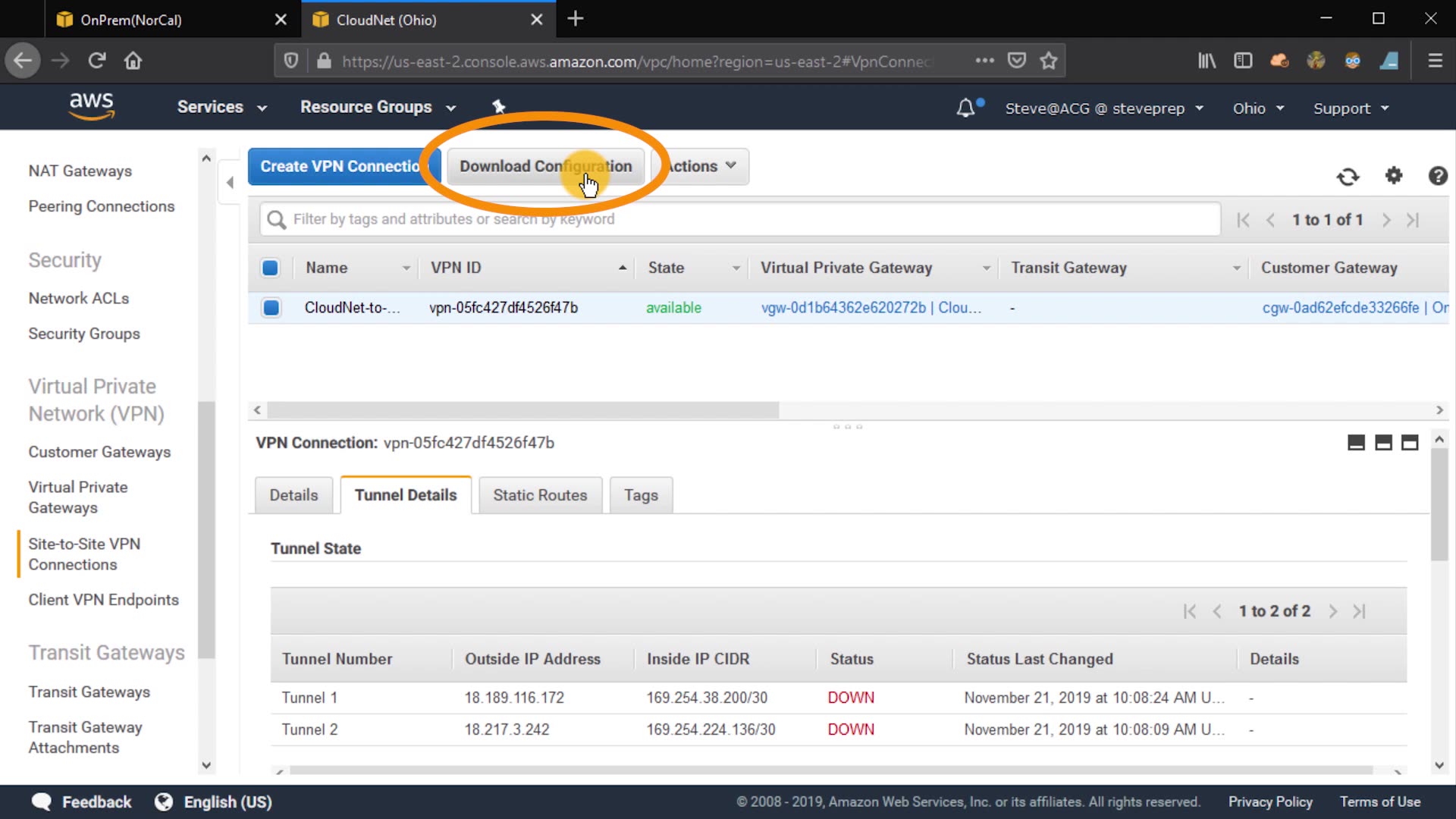Toggle the select-all checkbox in table header
1456x819 pixels.
click(x=270, y=268)
